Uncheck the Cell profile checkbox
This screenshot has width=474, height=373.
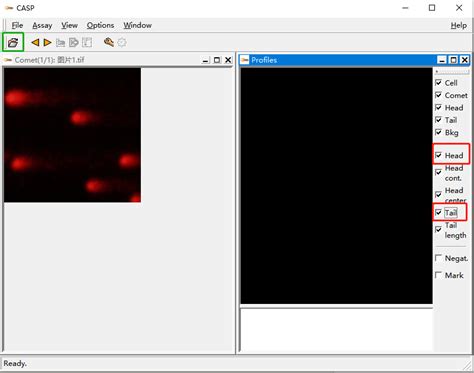(439, 83)
